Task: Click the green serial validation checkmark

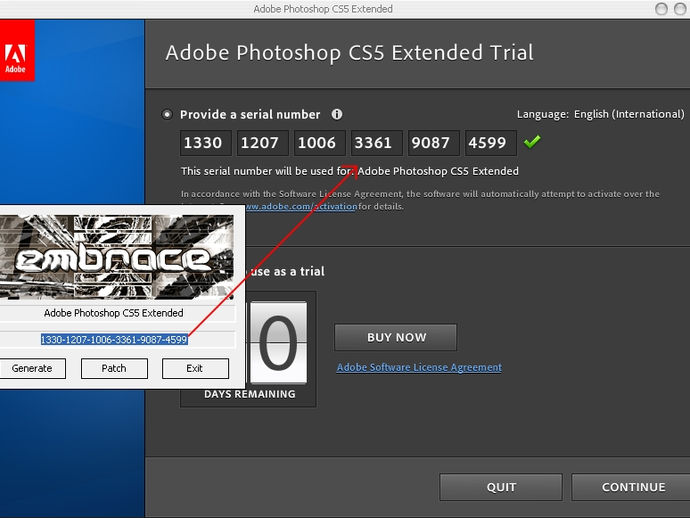Action: (532, 142)
